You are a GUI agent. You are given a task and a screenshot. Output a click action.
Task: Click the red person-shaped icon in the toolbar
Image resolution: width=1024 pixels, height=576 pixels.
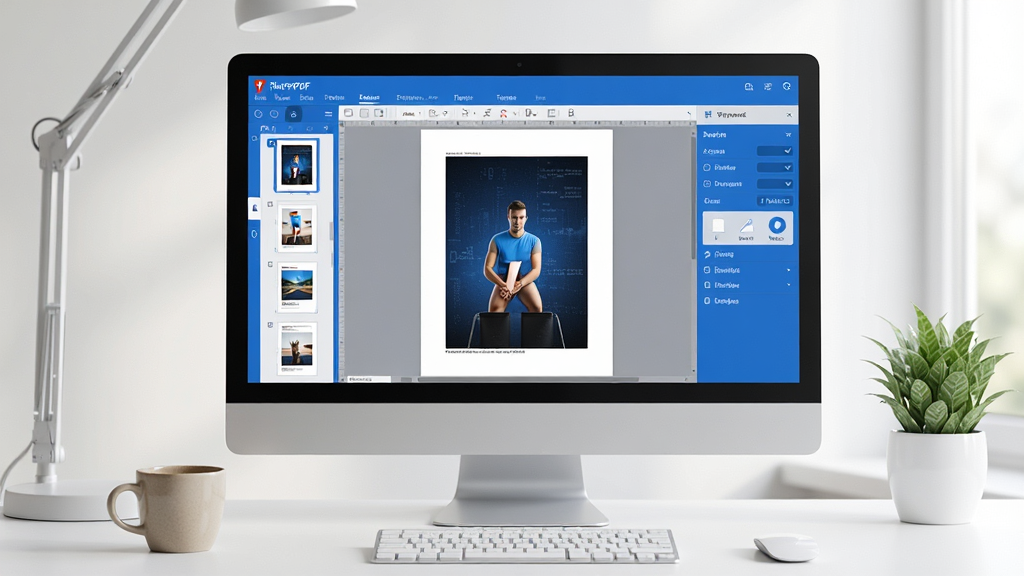503,113
